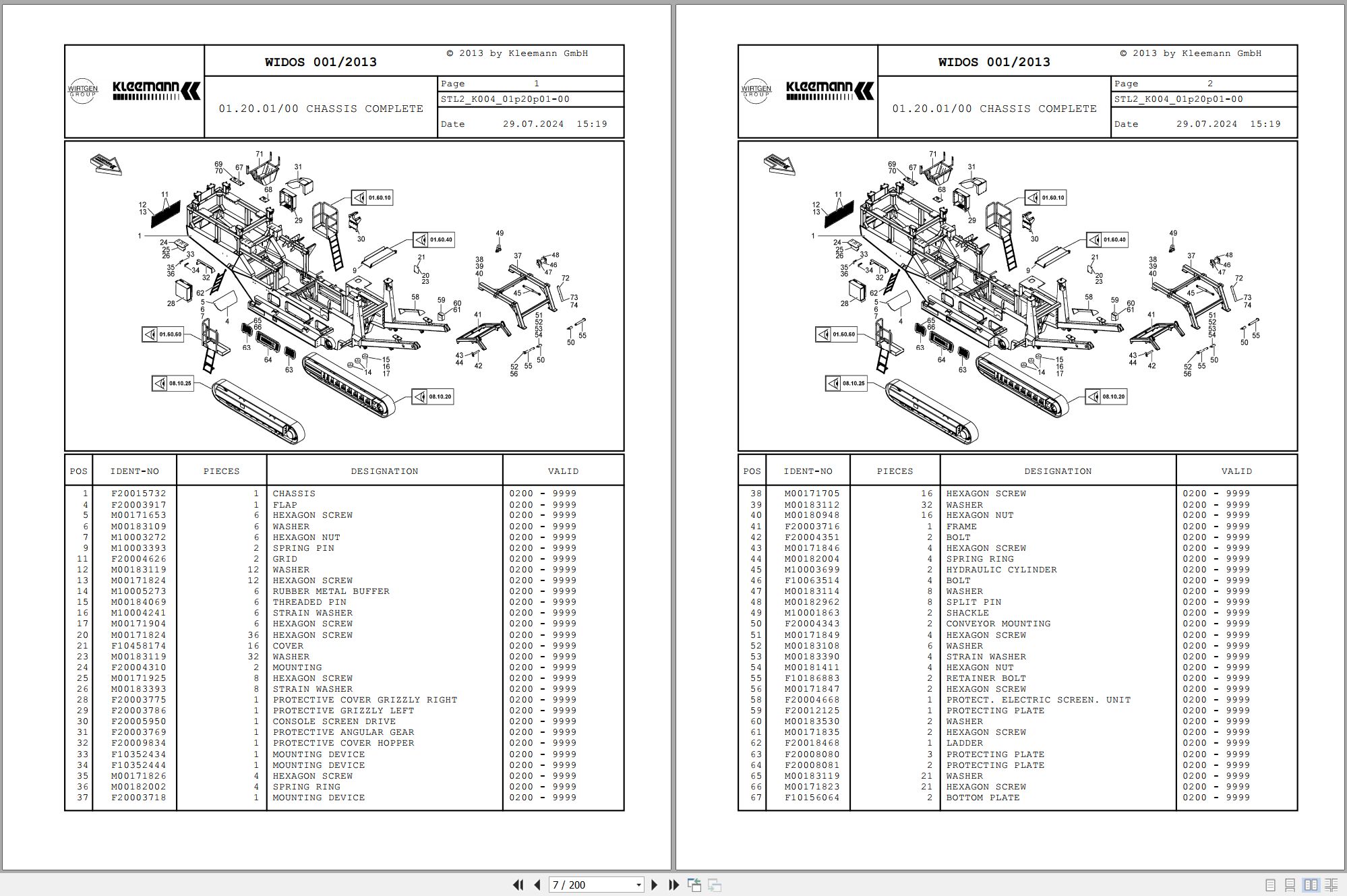The width and height of the screenshot is (1347, 896).
Task: Go to the next page
Action: 654,885
